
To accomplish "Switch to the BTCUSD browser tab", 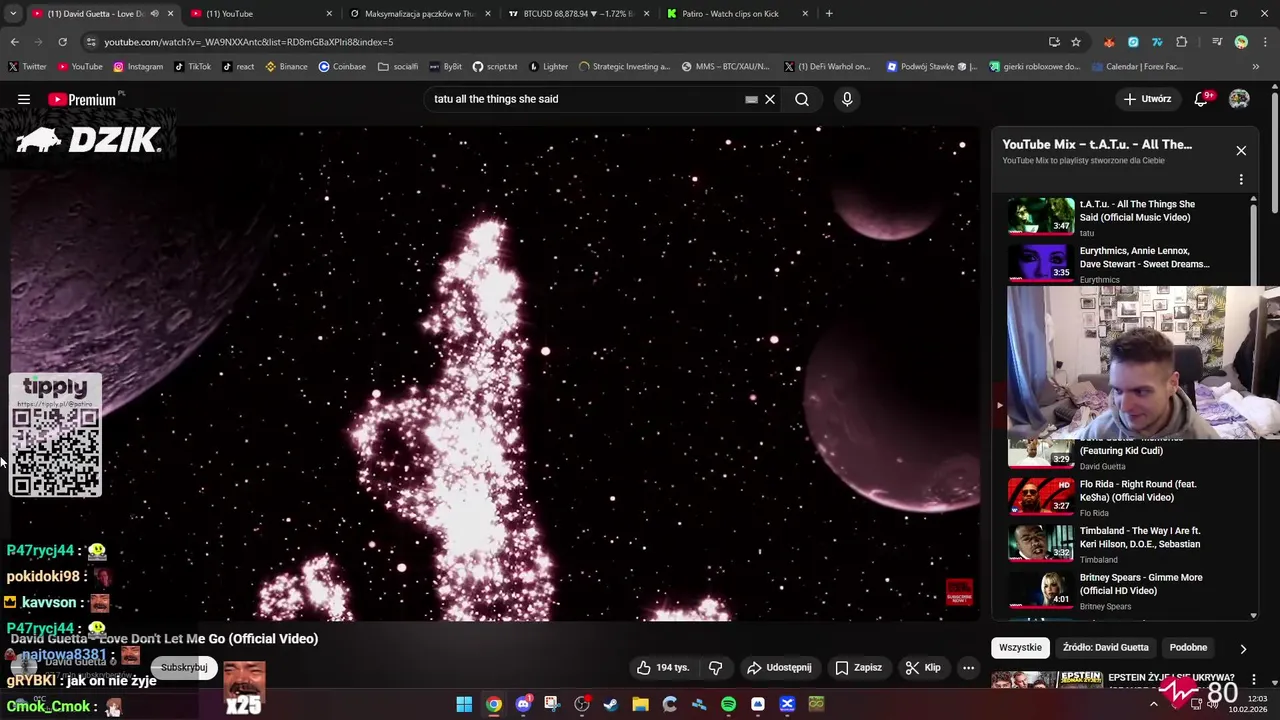I will (x=577, y=14).
